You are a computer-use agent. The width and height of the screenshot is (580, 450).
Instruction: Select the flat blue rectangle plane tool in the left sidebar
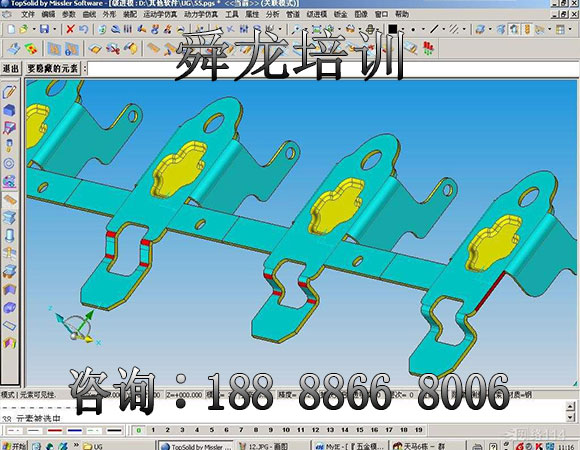(9, 325)
